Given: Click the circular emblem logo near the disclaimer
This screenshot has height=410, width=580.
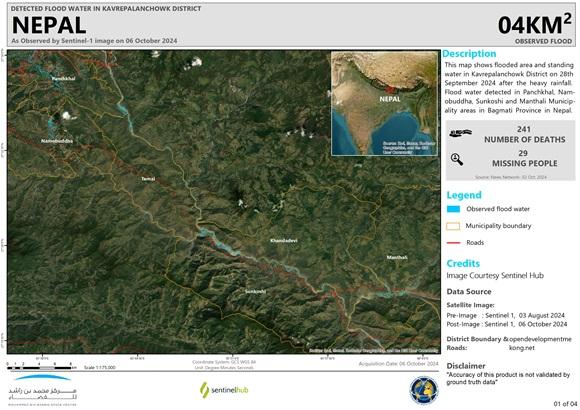Looking at the screenshot, I should [424, 391].
